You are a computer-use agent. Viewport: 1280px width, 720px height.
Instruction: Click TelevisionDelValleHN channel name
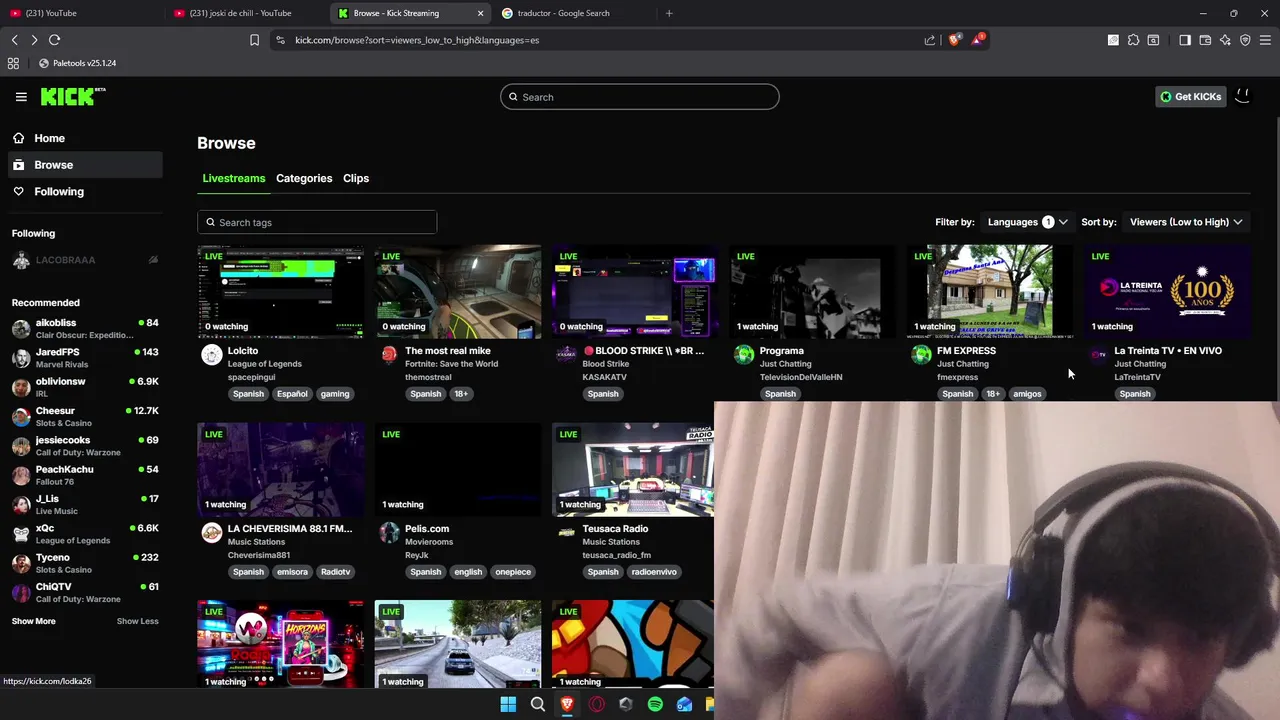point(801,377)
